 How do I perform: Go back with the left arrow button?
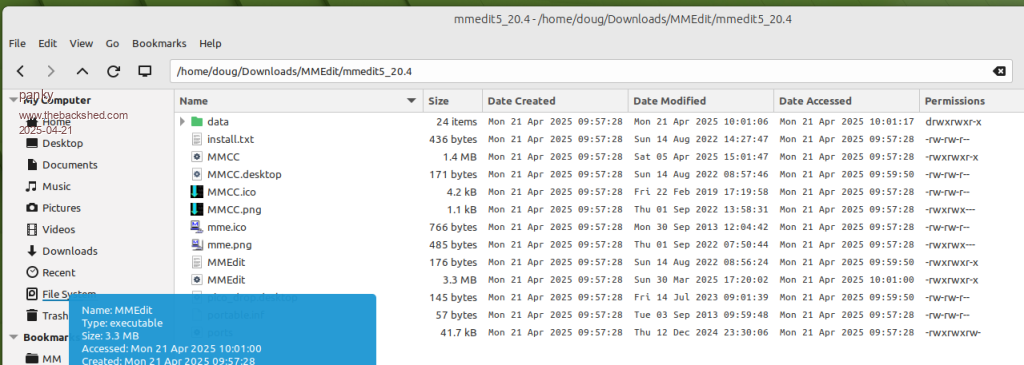click(20, 71)
